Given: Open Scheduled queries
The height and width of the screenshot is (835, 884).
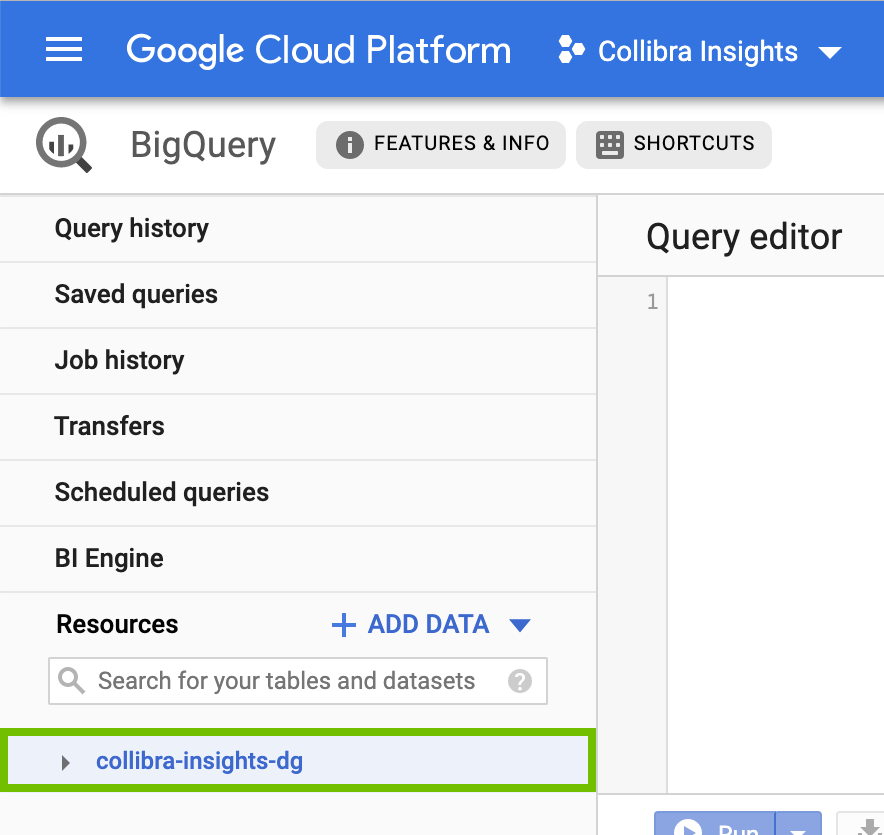Looking at the screenshot, I should click(161, 492).
